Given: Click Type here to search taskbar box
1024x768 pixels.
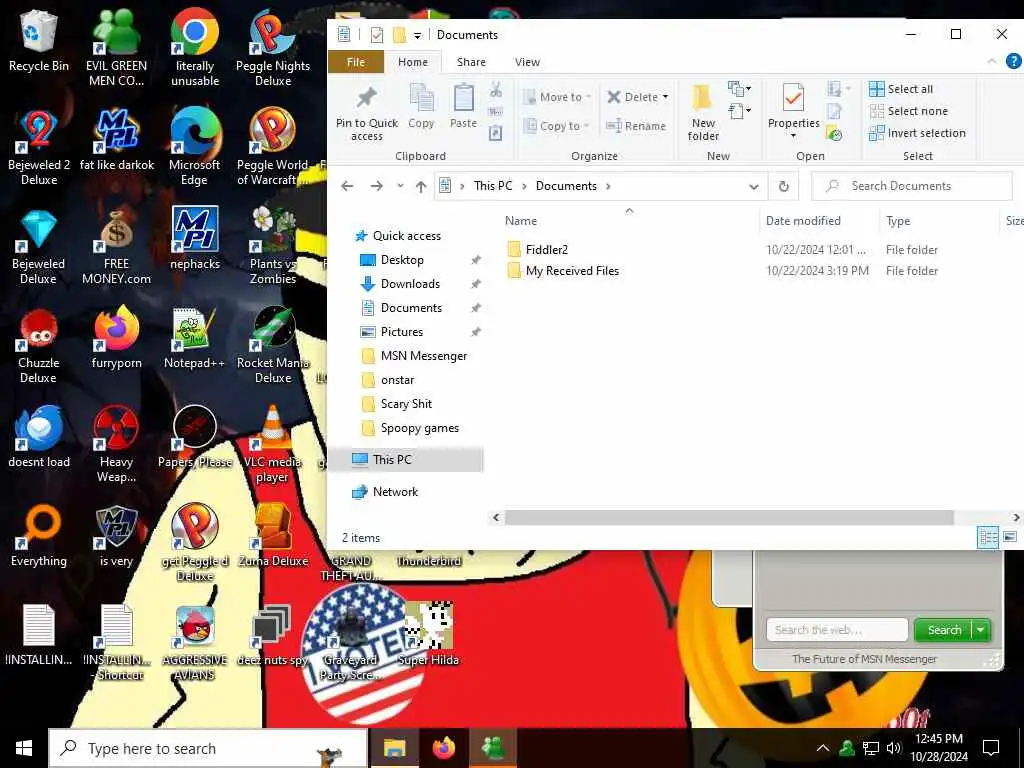Looking at the screenshot, I should coord(208,748).
